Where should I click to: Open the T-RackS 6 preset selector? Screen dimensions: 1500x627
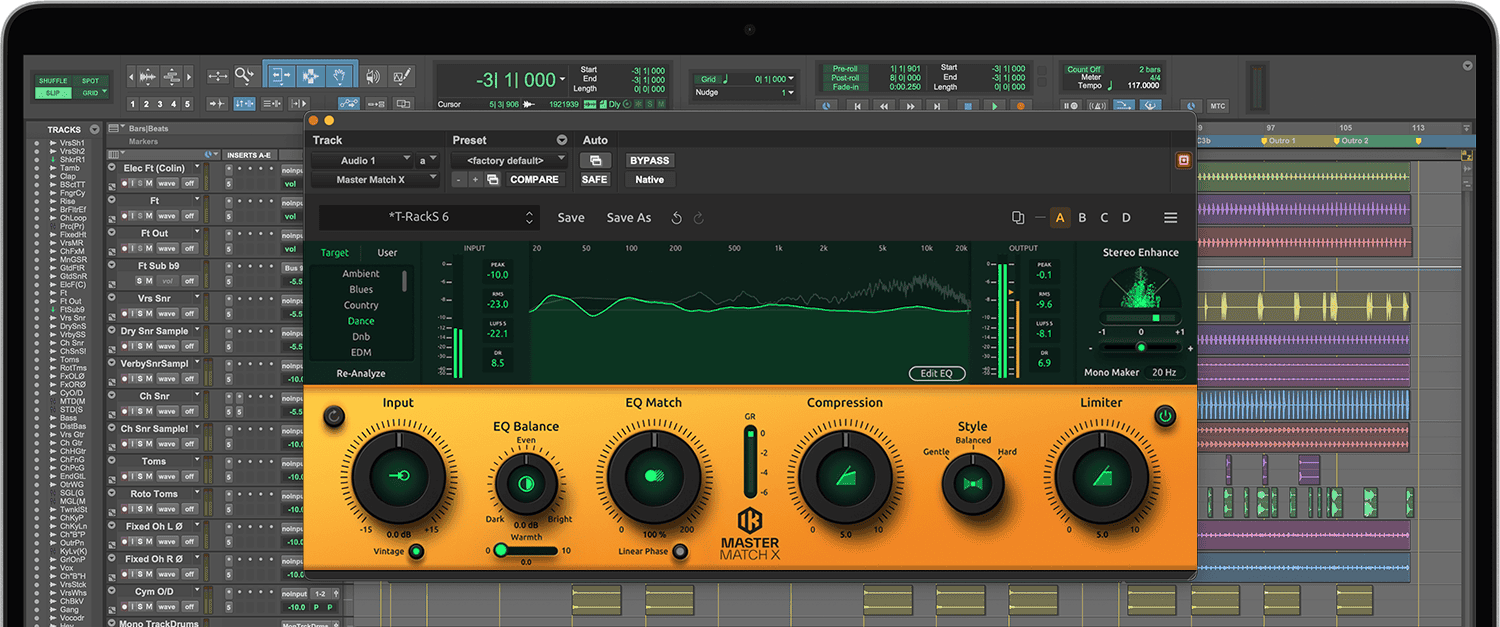[429, 218]
